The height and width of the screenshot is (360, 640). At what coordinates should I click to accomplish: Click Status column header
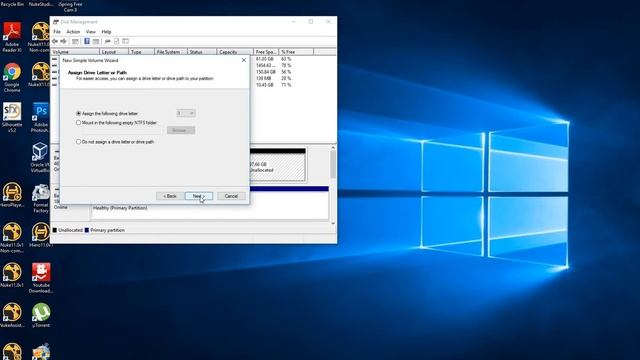pyautogui.click(x=202, y=52)
